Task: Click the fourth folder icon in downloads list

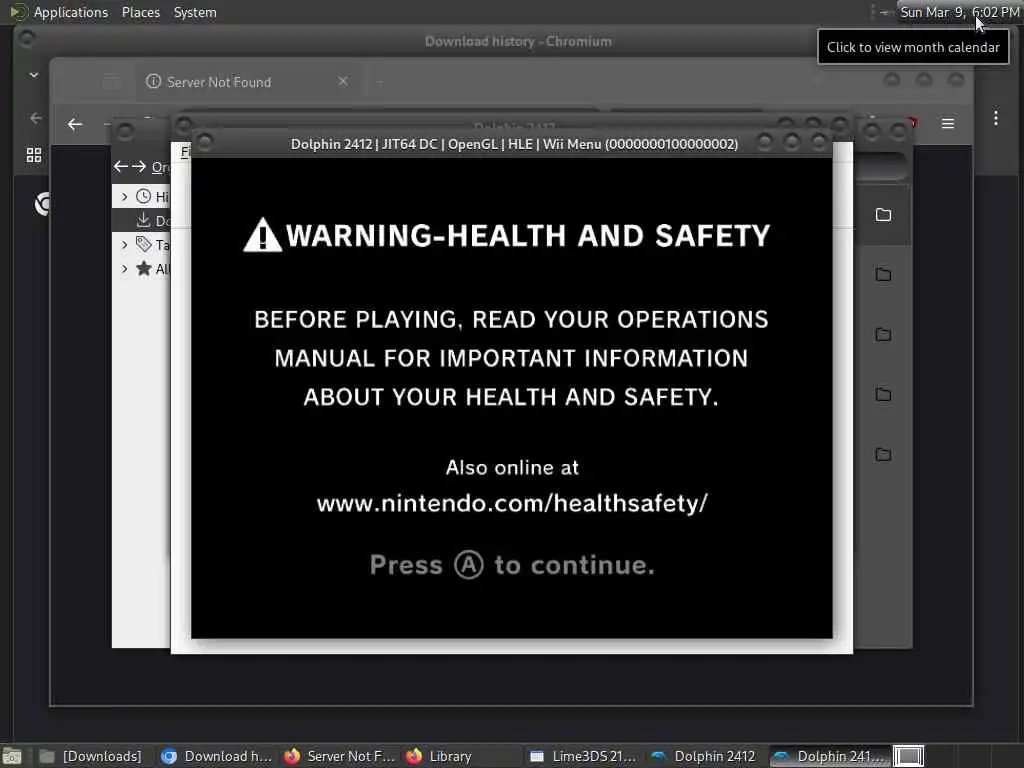Action: 883,394
